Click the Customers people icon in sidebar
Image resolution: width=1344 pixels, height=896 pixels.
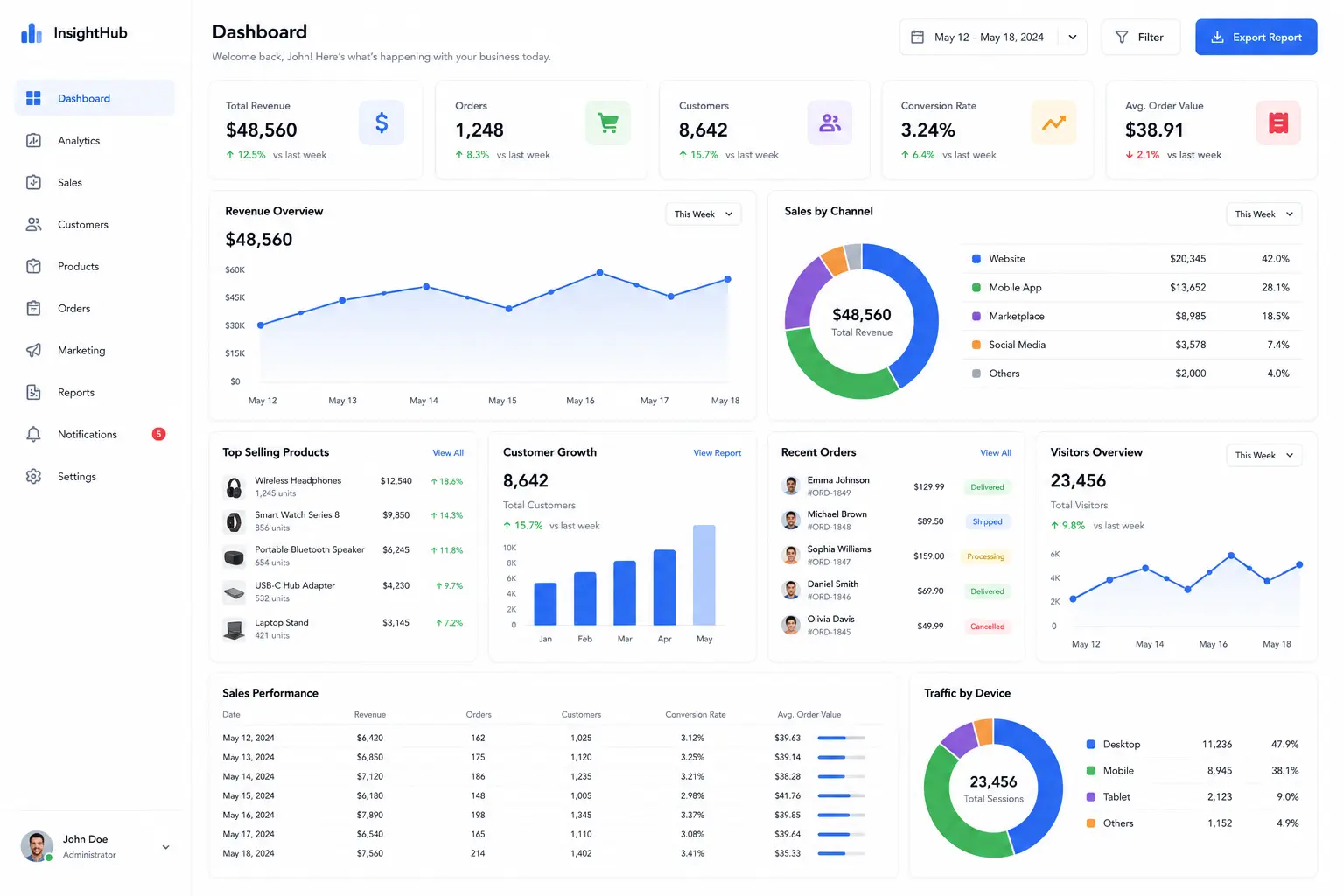click(33, 224)
